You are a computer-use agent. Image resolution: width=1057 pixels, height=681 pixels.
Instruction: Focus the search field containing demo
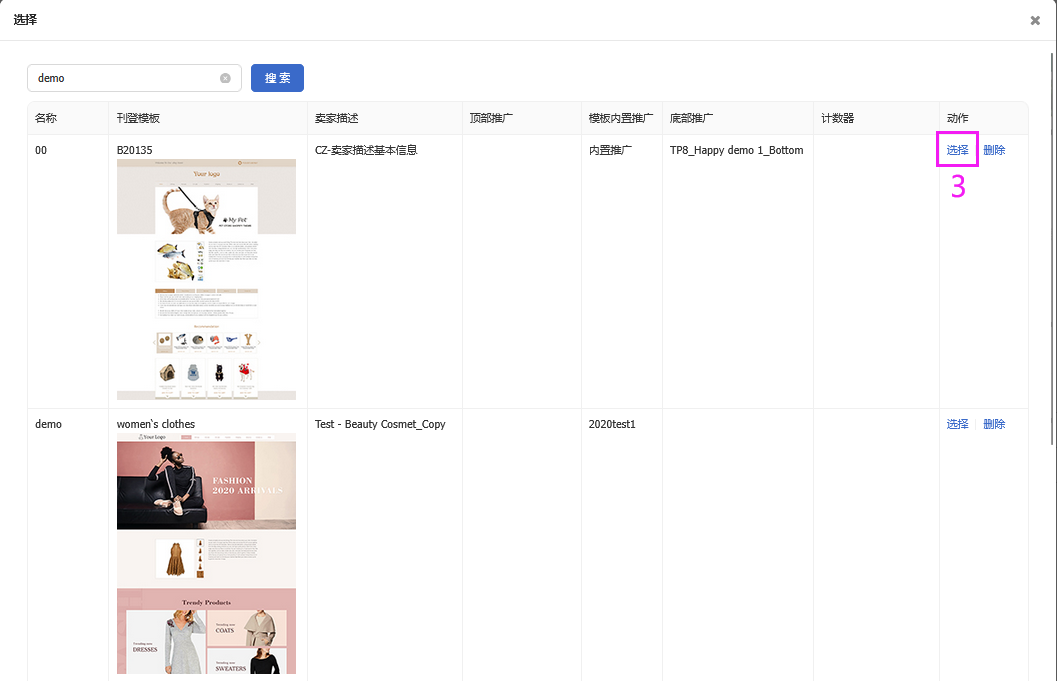125,78
